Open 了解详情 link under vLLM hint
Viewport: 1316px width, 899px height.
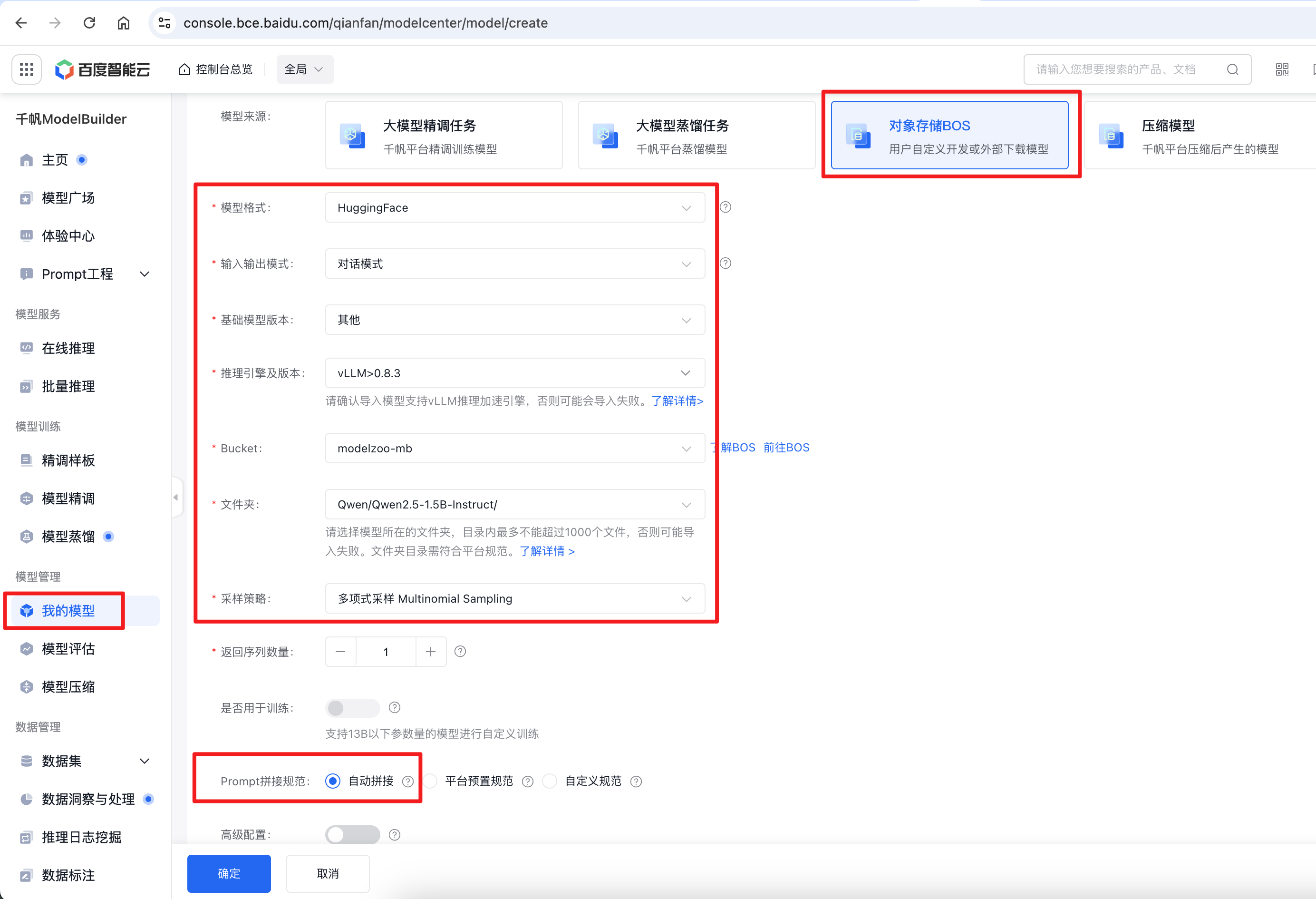pyautogui.click(x=677, y=401)
